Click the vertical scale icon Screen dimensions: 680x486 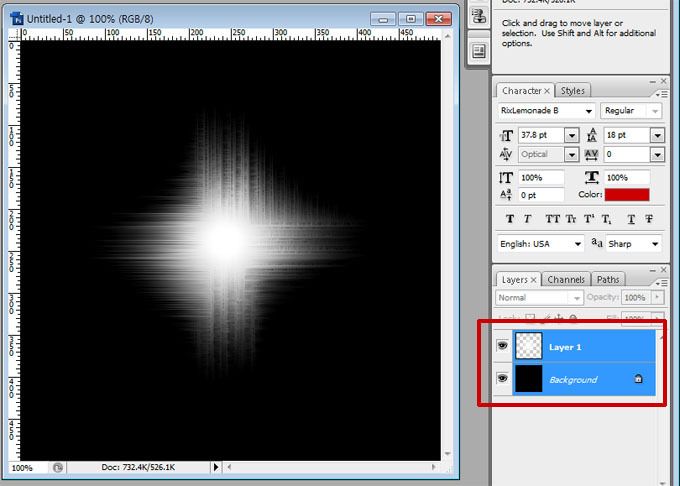point(506,178)
